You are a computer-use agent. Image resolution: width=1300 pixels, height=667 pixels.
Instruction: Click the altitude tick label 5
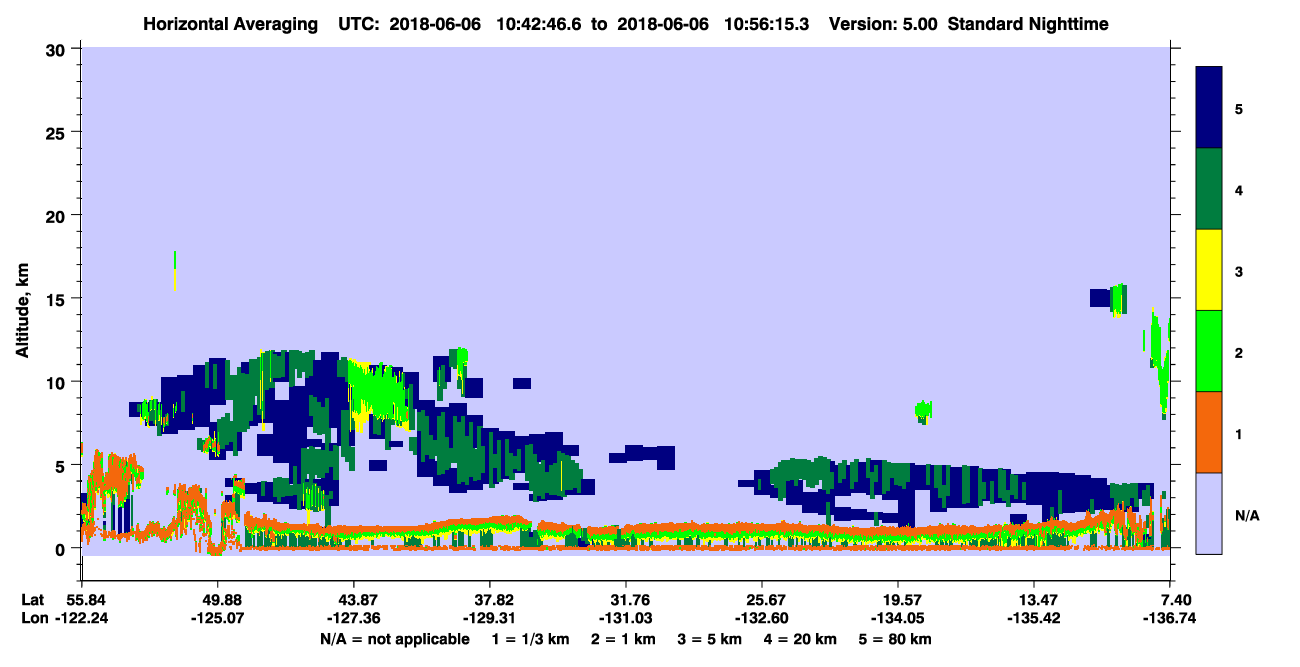(x=63, y=465)
